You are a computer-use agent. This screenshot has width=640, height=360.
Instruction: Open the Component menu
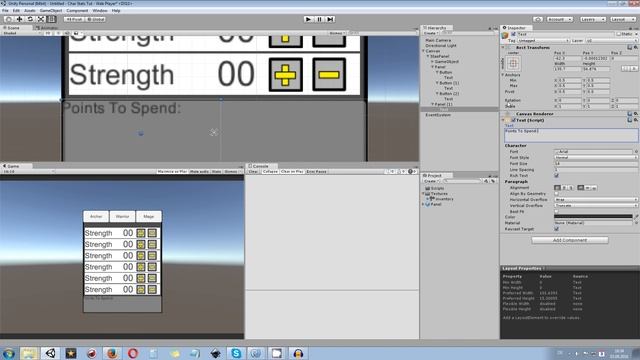[x=77, y=11]
